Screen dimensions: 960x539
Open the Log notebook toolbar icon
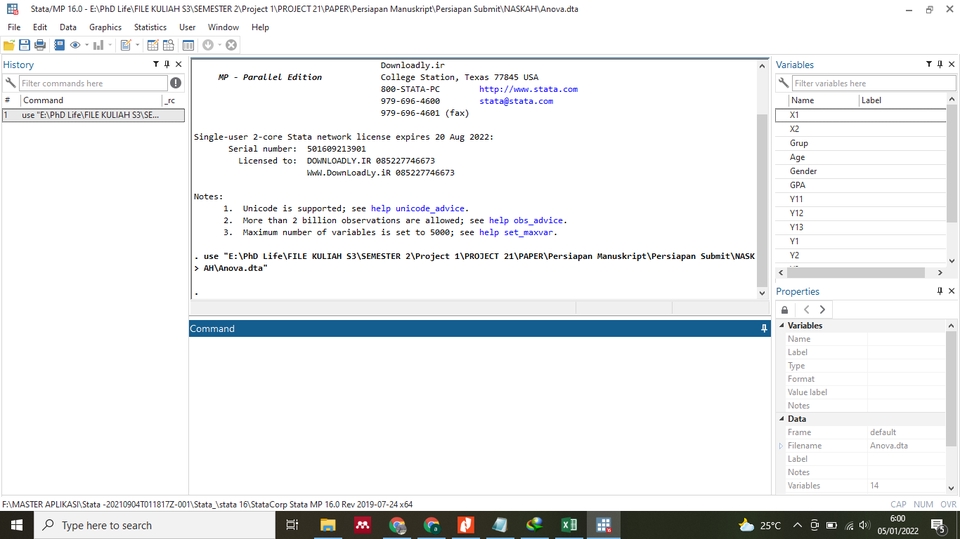tap(59, 45)
